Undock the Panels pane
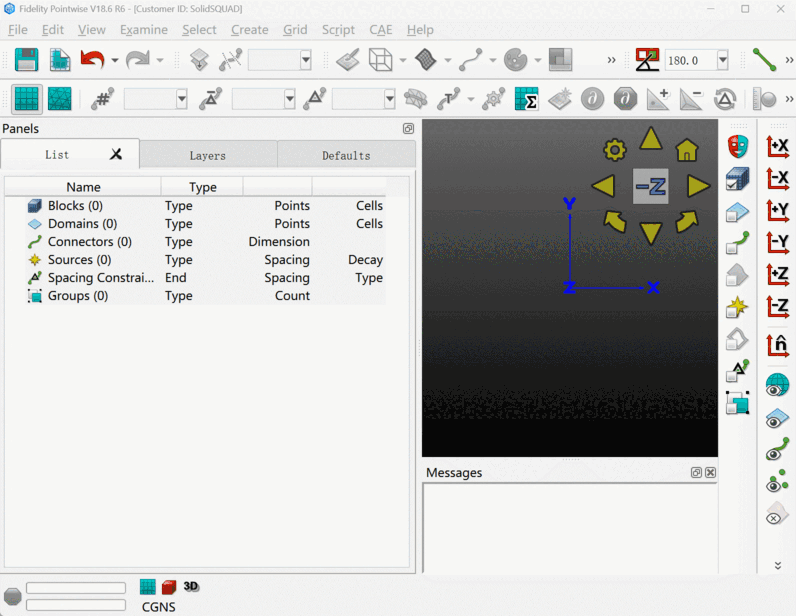Viewport: 796px width, 616px height. [x=408, y=128]
